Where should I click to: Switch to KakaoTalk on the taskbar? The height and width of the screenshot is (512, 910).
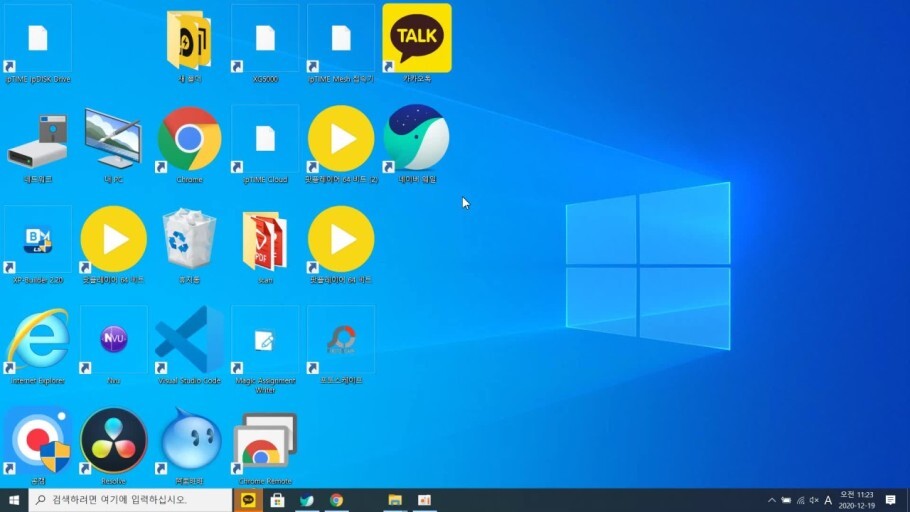[x=248, y=500]
